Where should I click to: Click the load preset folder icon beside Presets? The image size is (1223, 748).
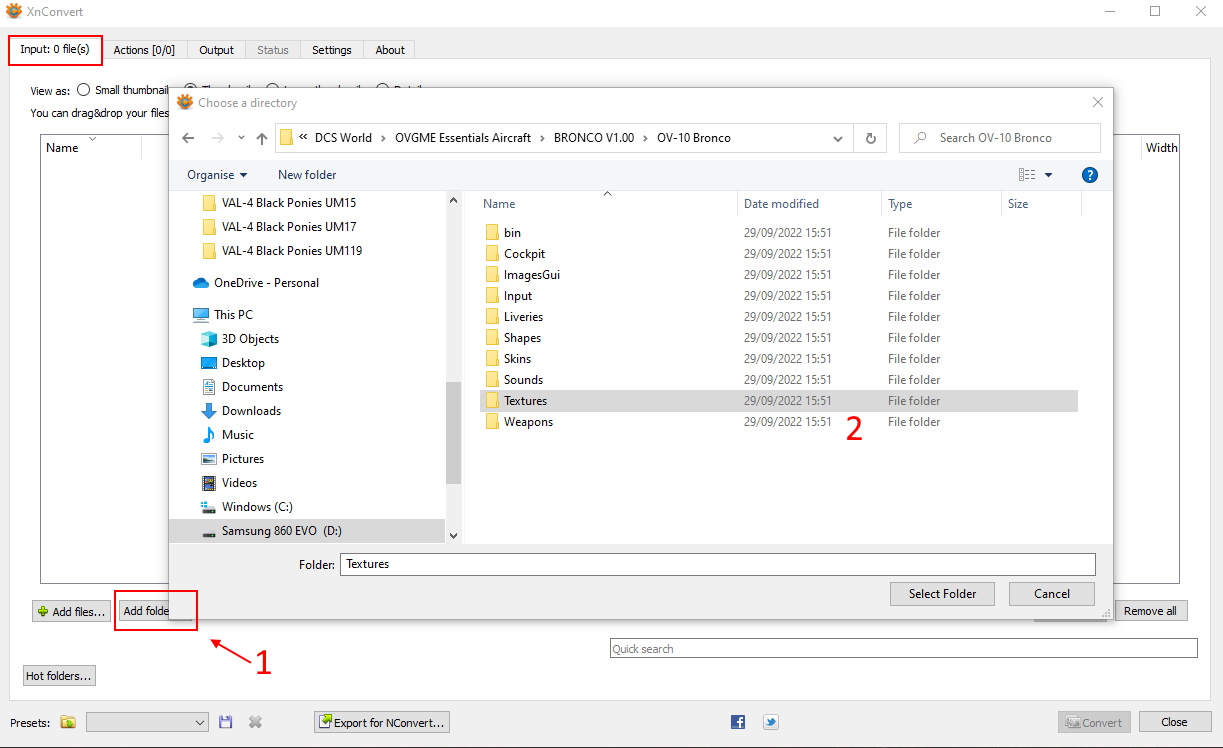[x=68, y=722]
